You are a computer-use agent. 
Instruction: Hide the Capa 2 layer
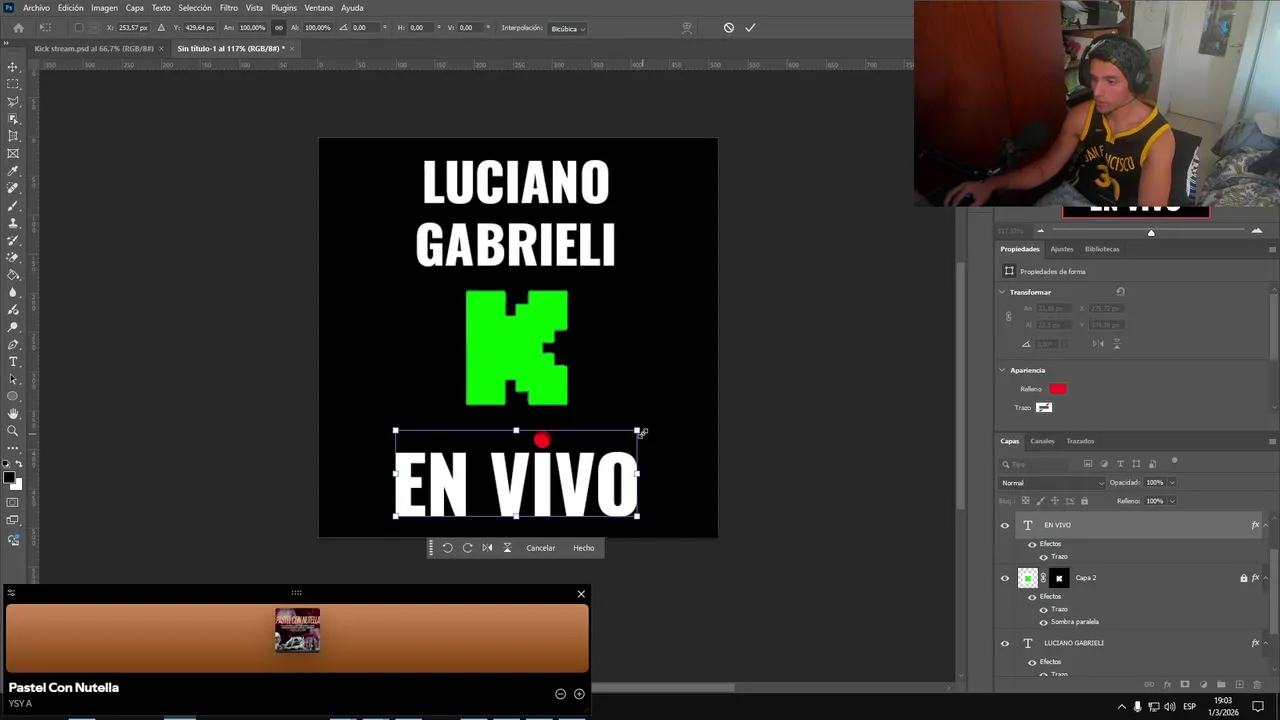(1005, 578)
